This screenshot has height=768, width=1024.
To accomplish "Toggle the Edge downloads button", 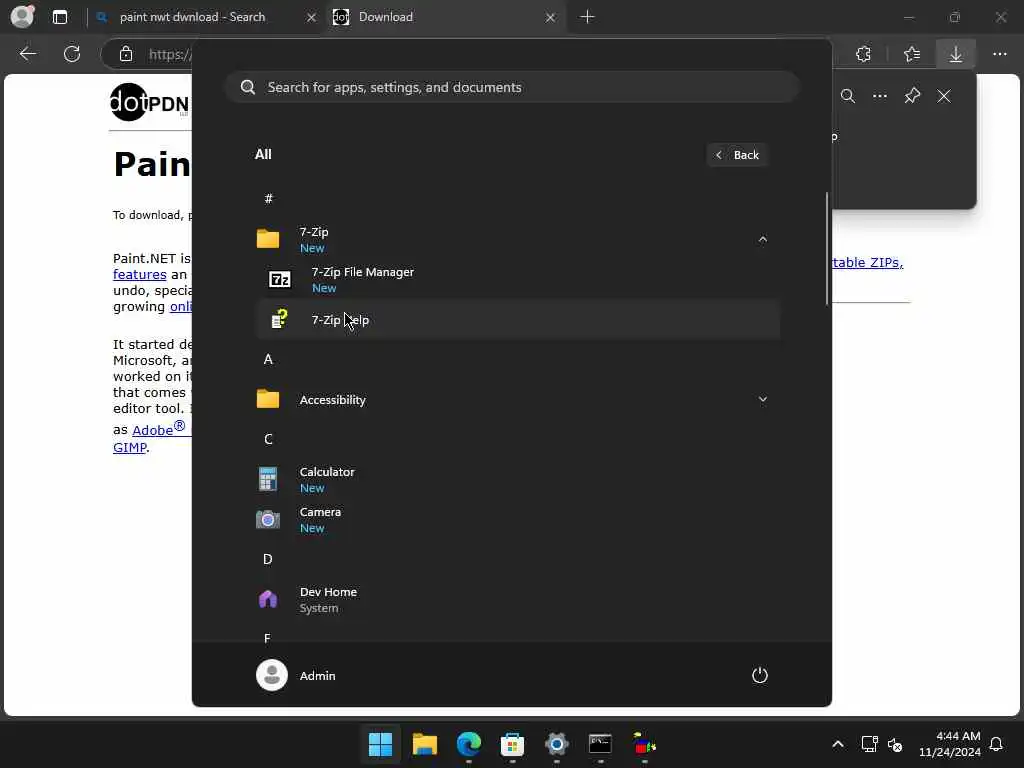I will [x=955, y=54].
